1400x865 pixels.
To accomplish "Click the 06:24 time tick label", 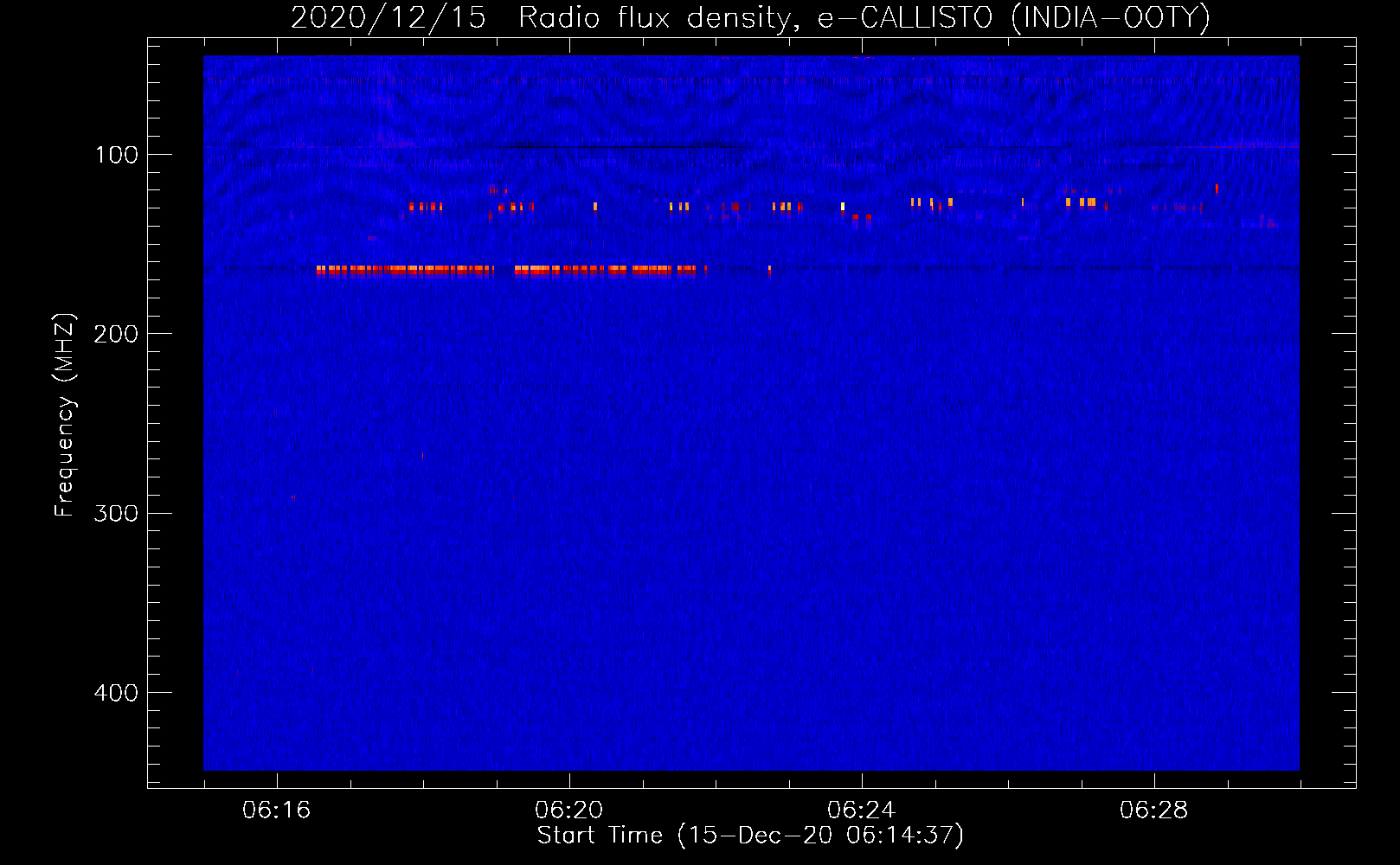I will pos(862,810).
